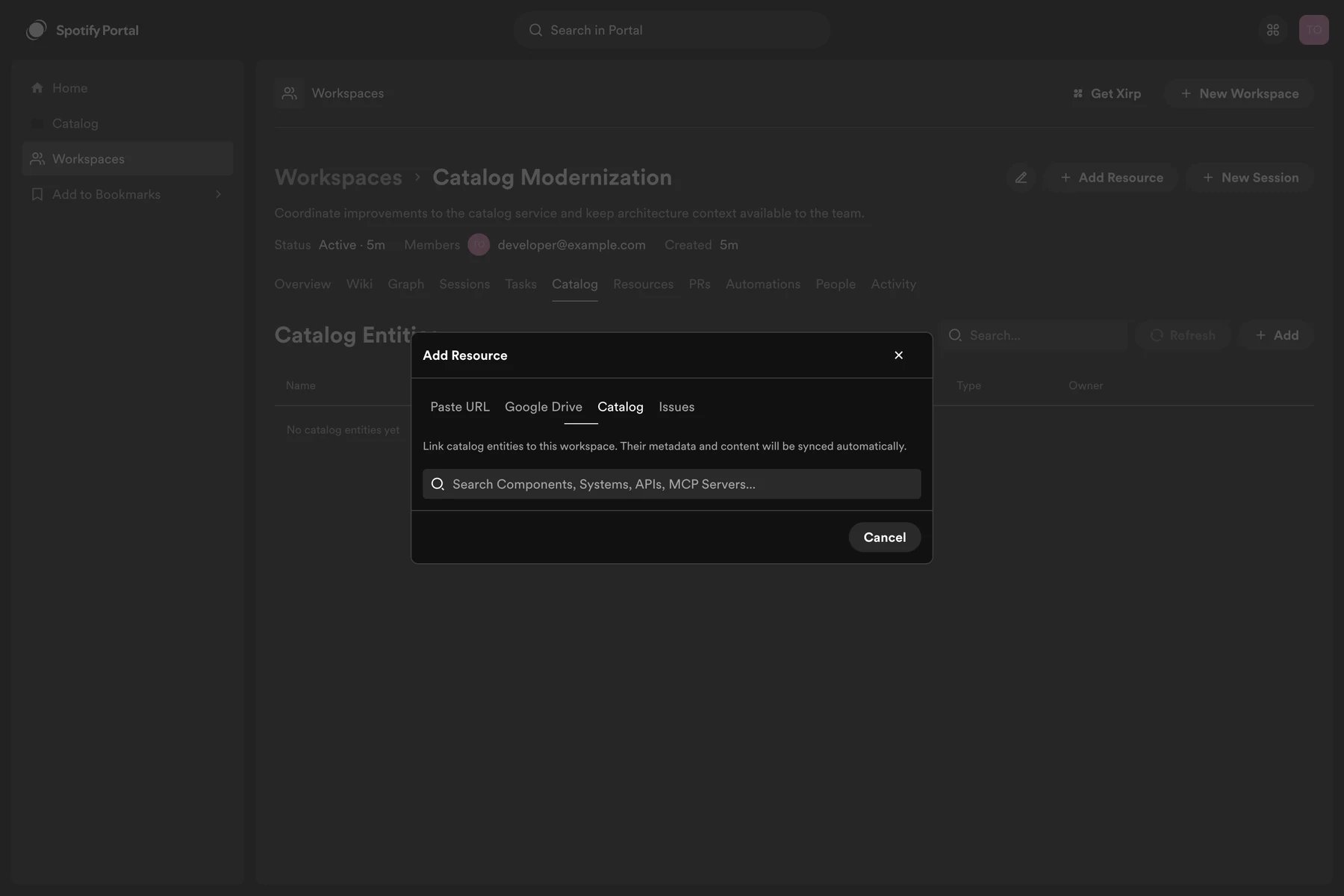Open the Catalog workspace tab

coord(575,284)
